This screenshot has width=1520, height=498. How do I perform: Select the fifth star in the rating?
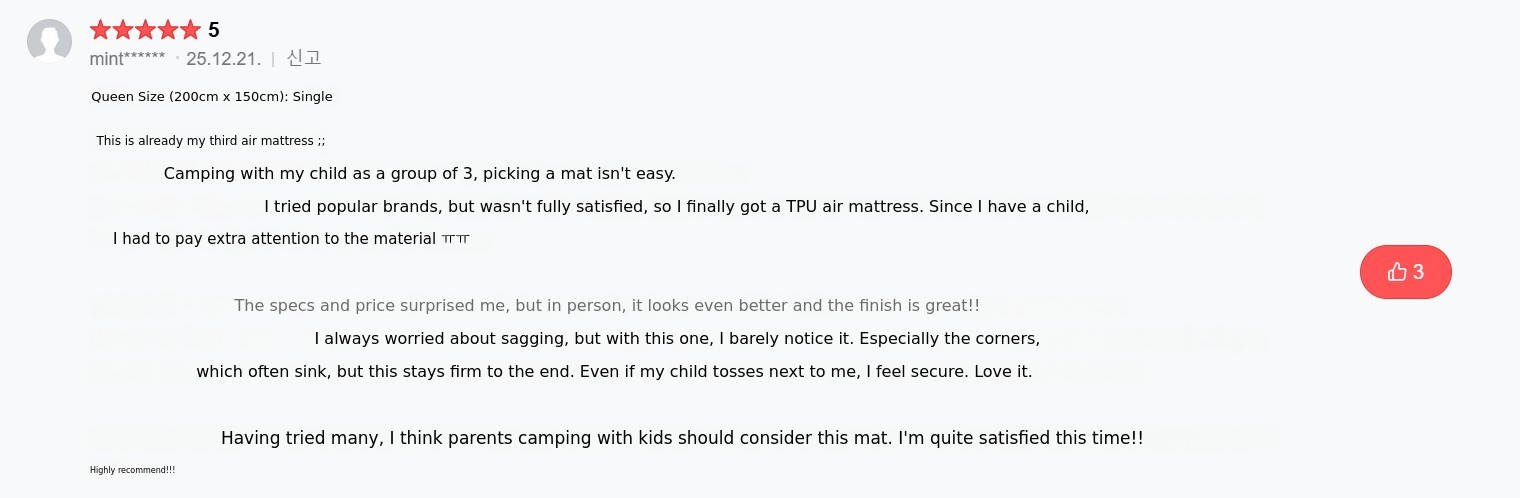pyautogui.click(x=189, y=30)
